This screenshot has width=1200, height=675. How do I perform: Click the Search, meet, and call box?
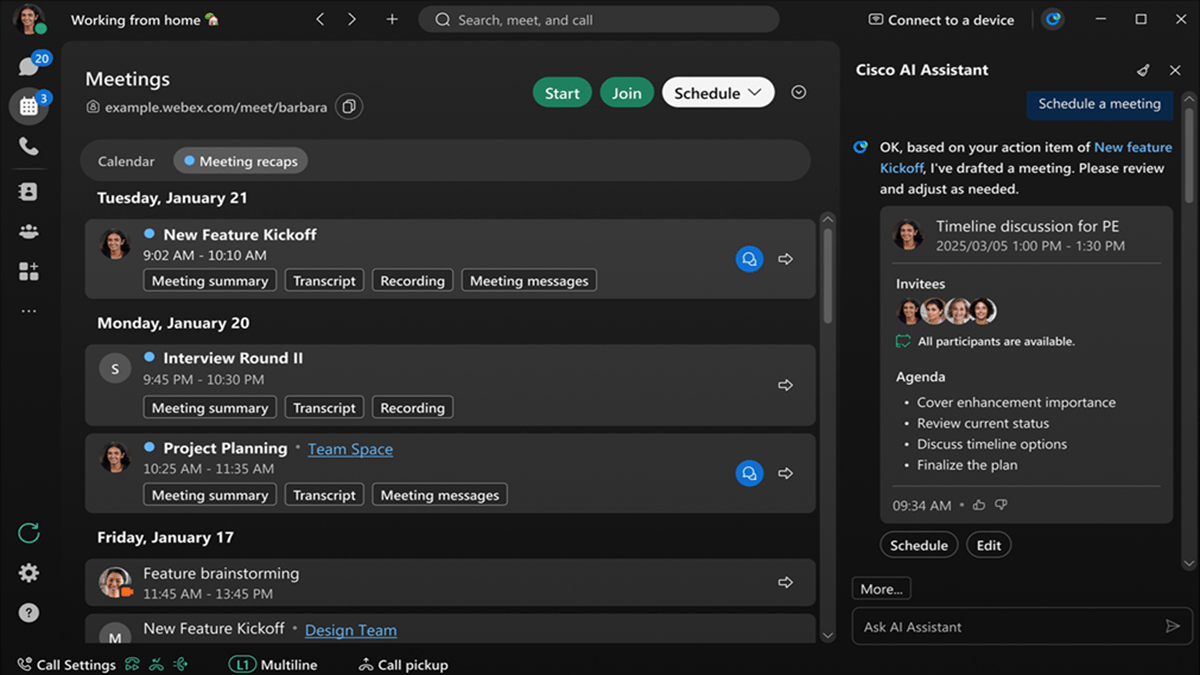click(599, 19)
